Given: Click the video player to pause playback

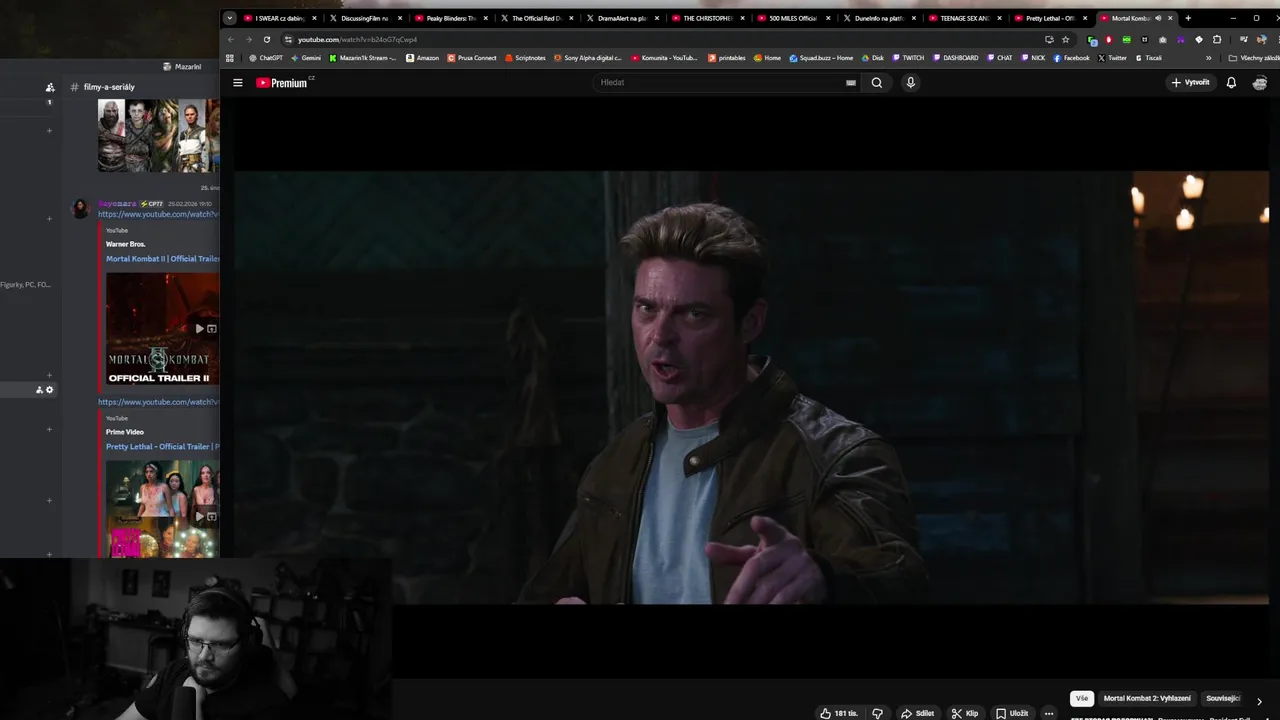Looking at the screenshot, I should (x=751, y=387).
